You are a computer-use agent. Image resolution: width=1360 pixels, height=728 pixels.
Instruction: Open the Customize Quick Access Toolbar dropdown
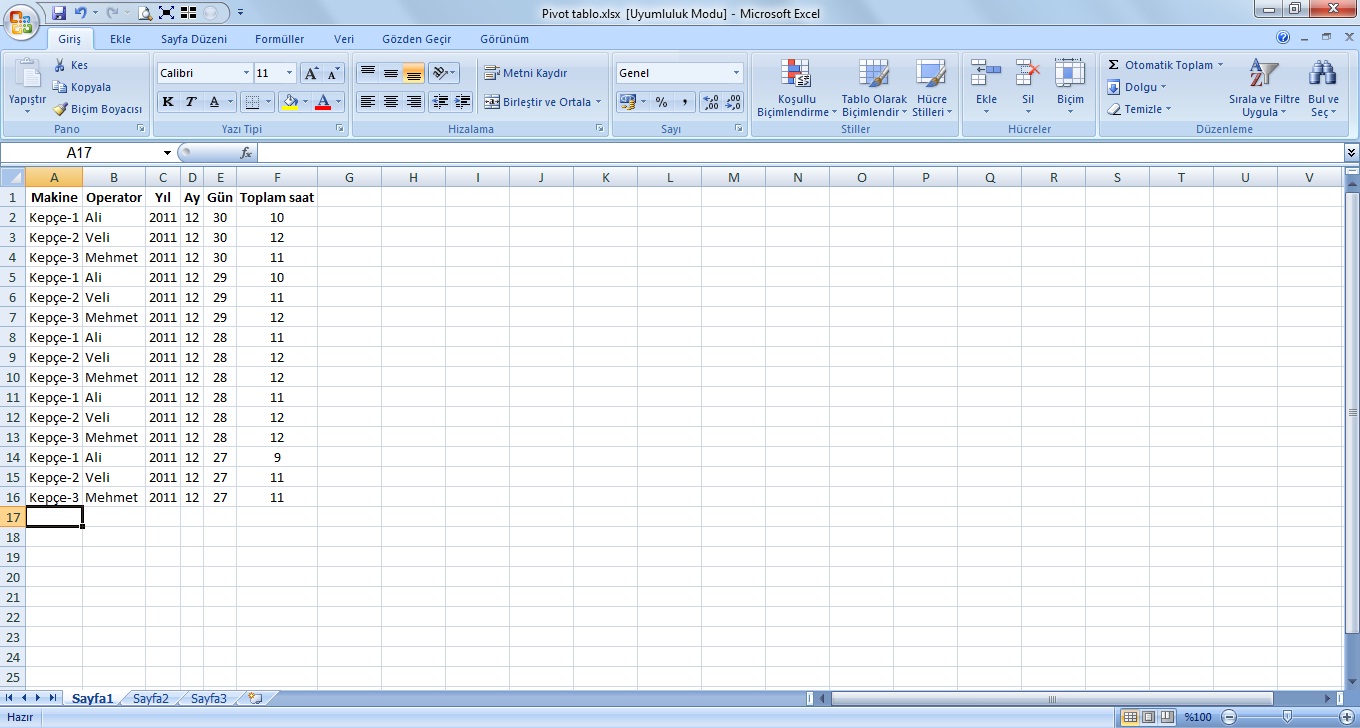tap(241, 14)
